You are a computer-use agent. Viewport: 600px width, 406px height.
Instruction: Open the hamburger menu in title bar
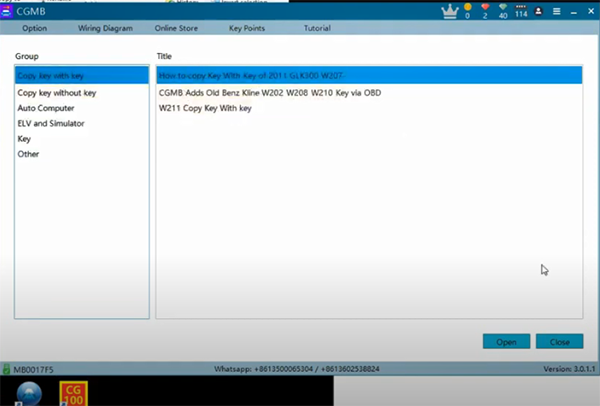coord(555,11)
